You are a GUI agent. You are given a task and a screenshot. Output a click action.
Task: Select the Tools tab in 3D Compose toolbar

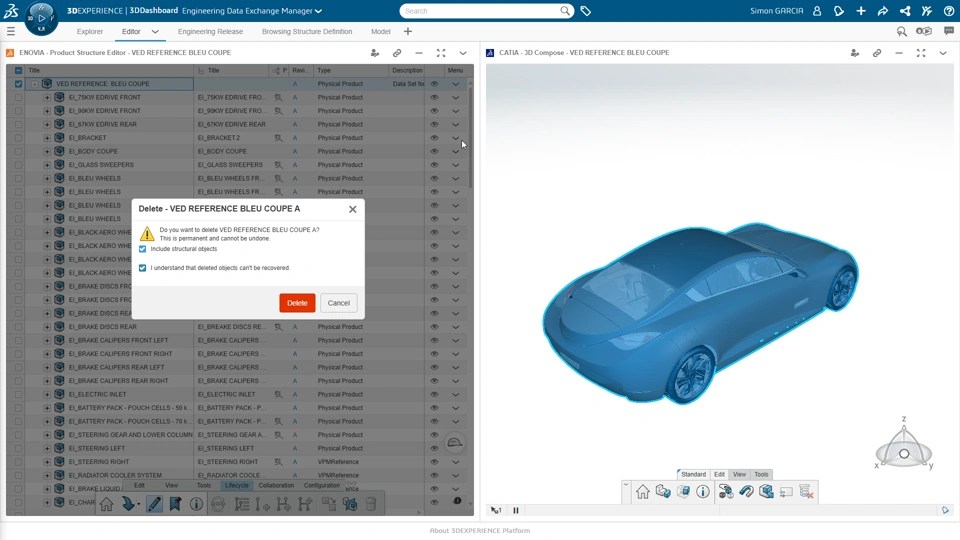pyautogui.click(x=761, y=474)
